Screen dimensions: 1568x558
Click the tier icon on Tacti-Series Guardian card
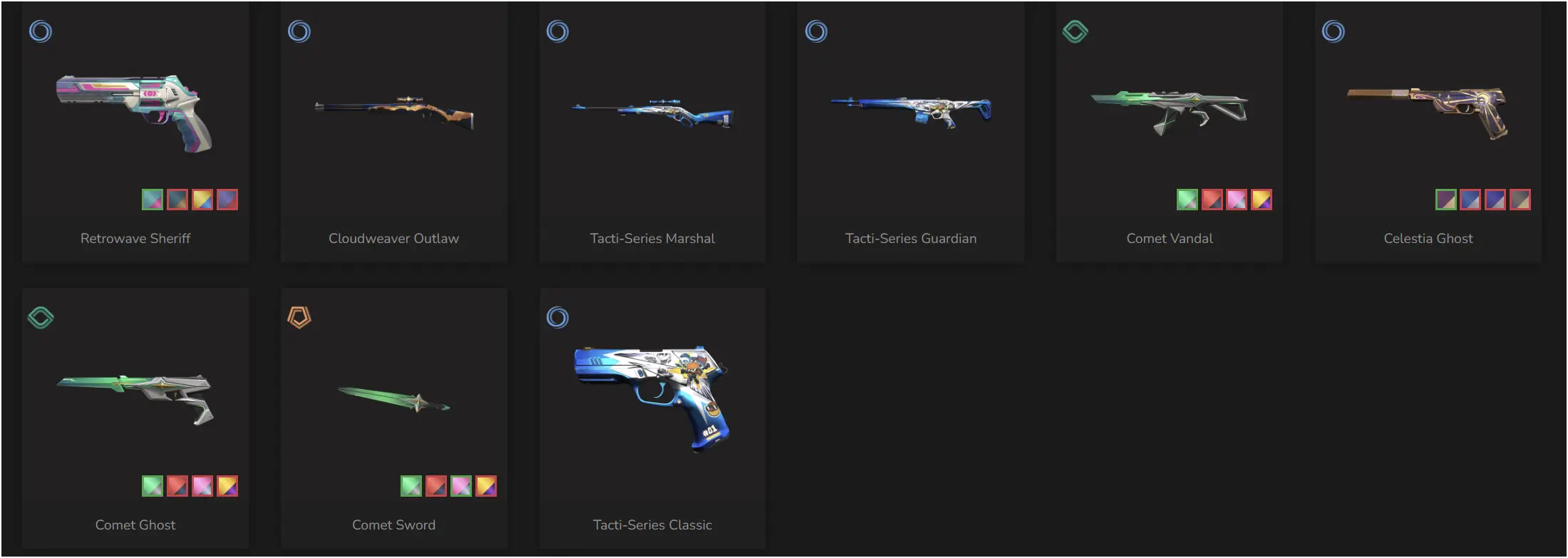coord(817,31)
